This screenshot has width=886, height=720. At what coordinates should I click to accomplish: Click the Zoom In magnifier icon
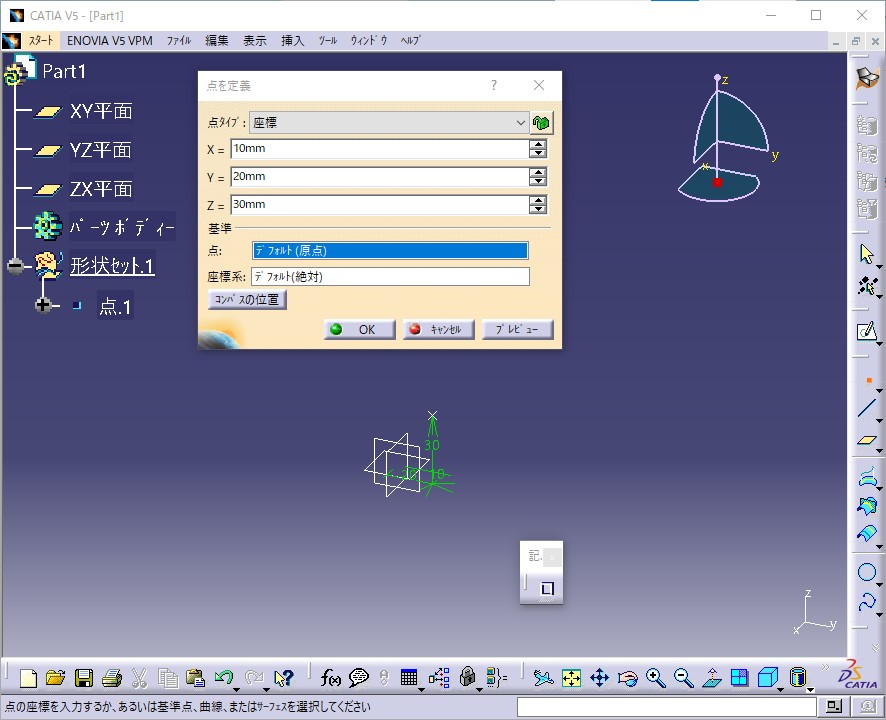[x=655, y=678]
